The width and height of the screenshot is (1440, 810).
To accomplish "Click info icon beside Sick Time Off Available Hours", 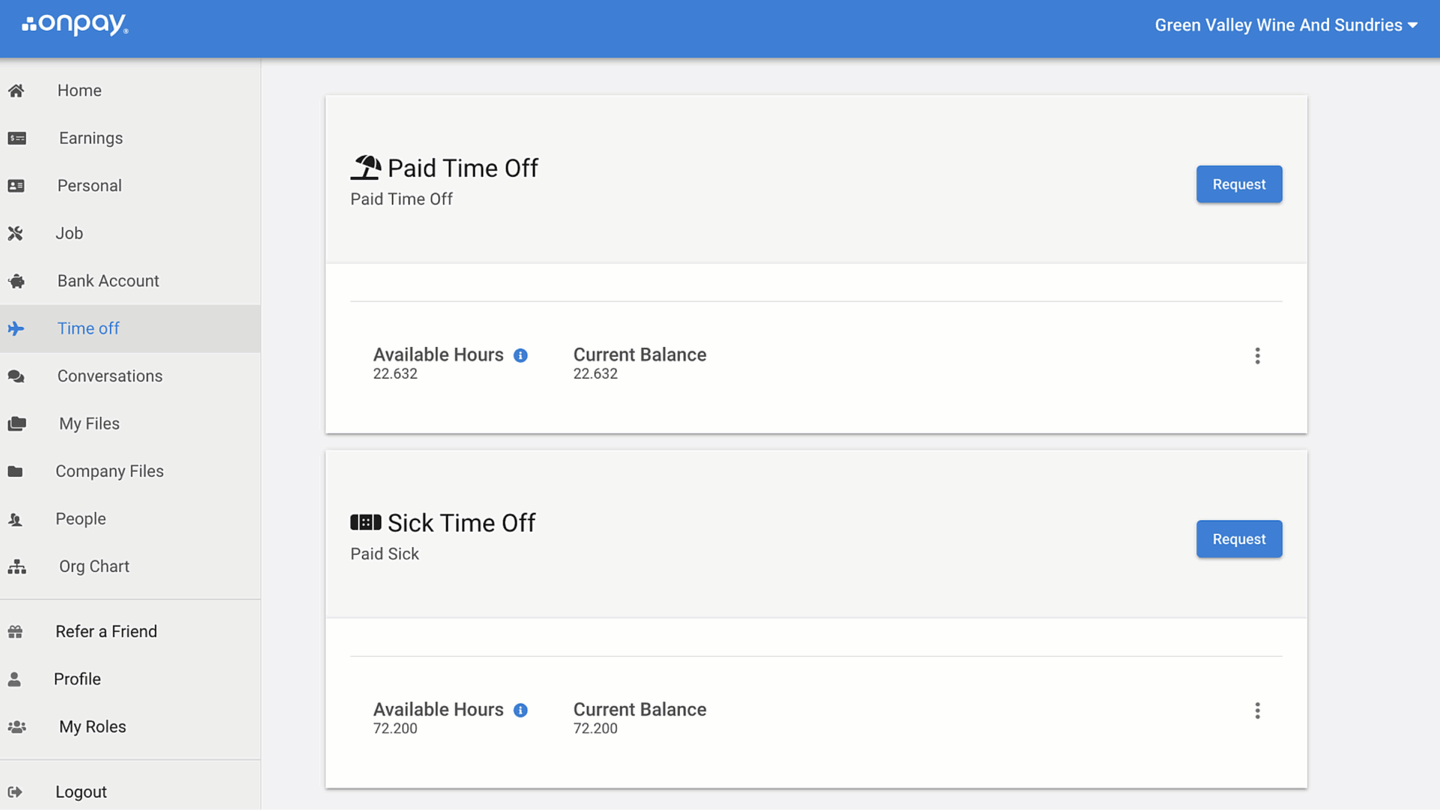I will click(520, 710).
